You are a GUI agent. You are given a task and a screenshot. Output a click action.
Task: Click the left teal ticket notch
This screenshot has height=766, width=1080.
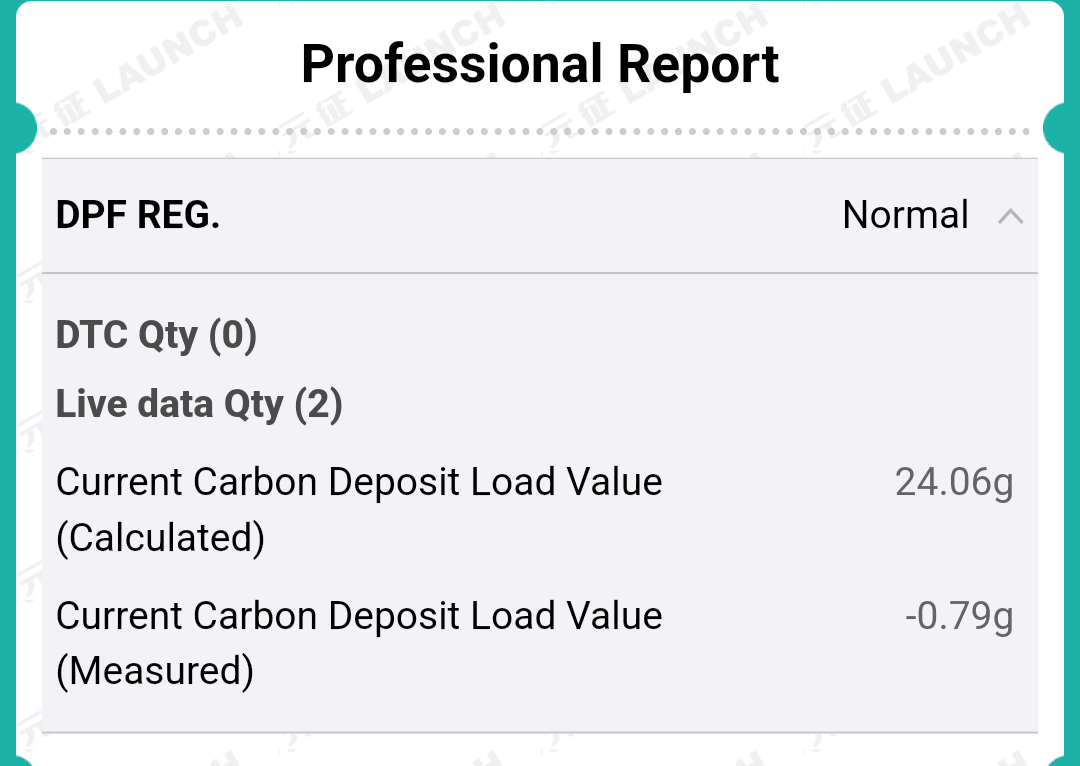(18, 128)
